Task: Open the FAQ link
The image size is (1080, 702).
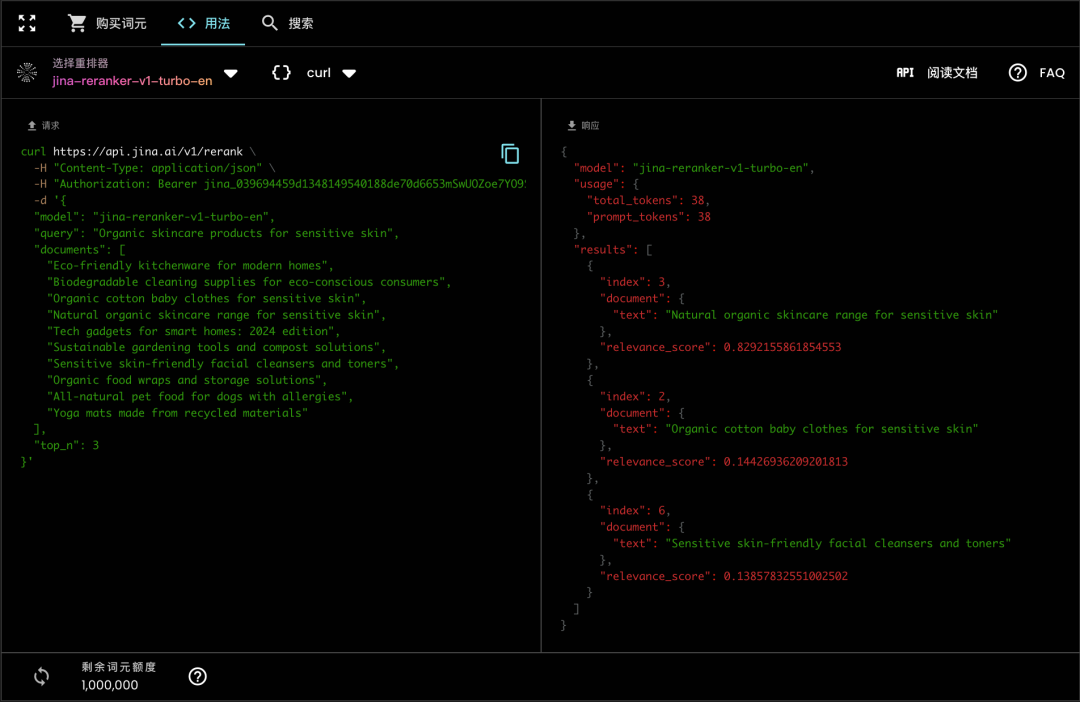Action: click(x=1052, y=73)
